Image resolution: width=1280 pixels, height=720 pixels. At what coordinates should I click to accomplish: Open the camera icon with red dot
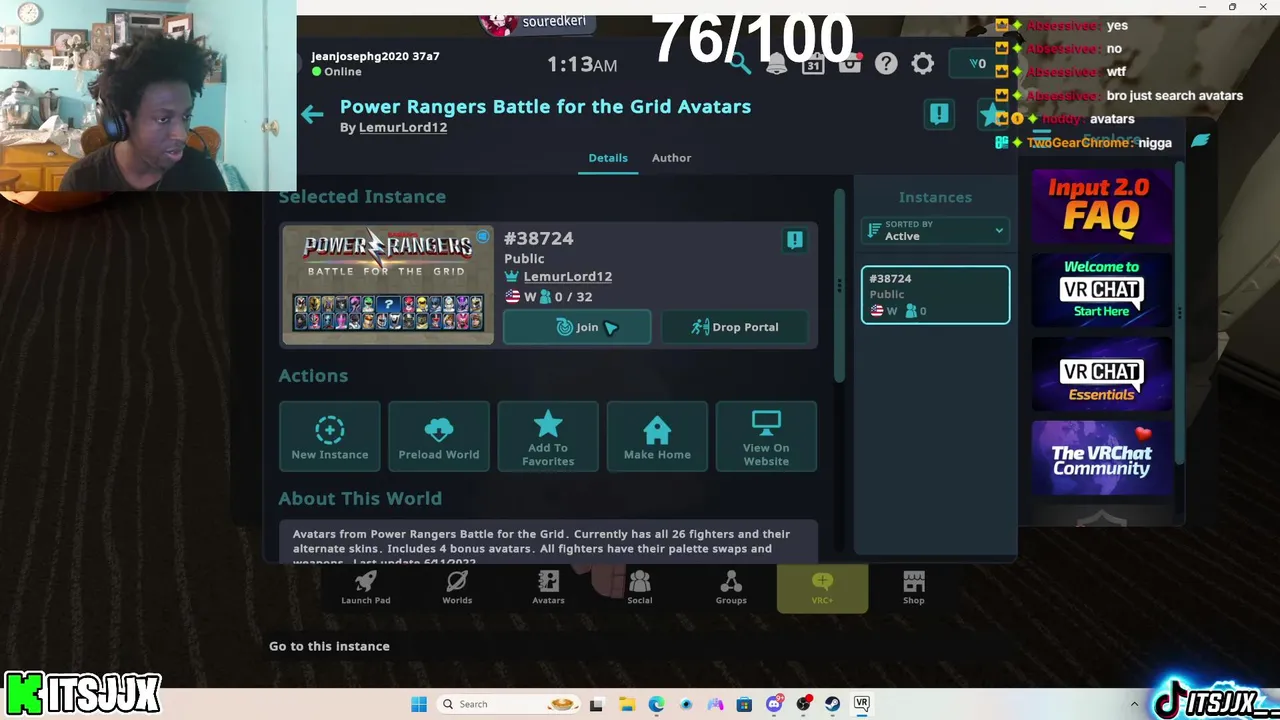(x=850, y=64)
